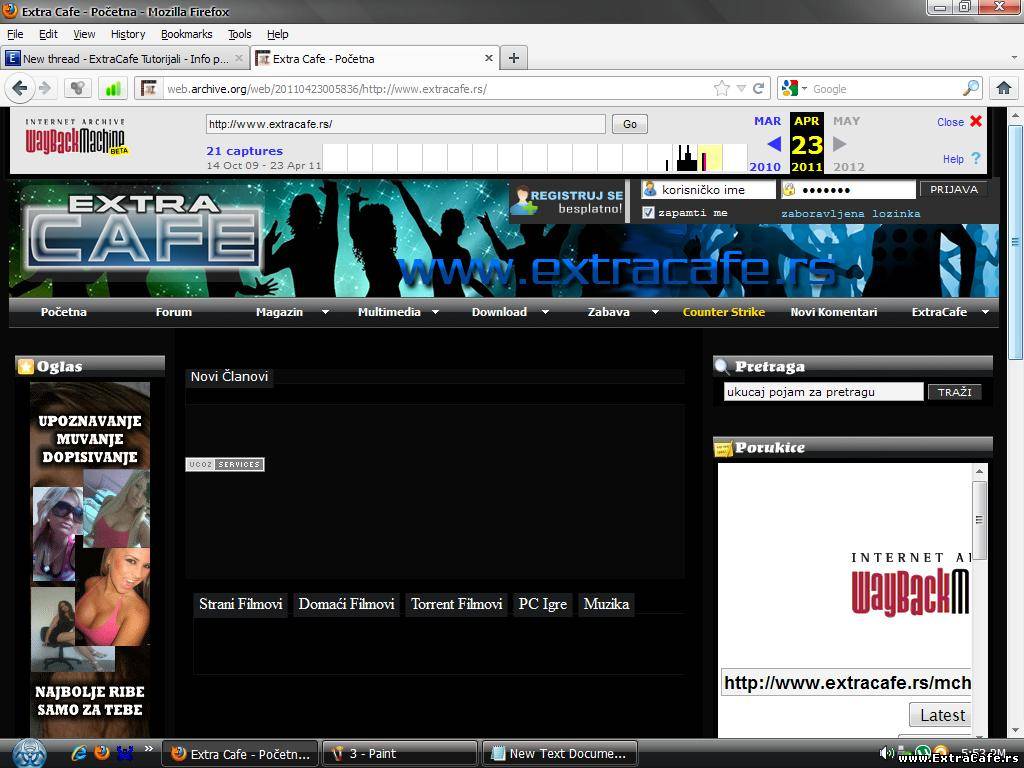Open the Tools menu
1024x768 pixels.
coord(240,34)
